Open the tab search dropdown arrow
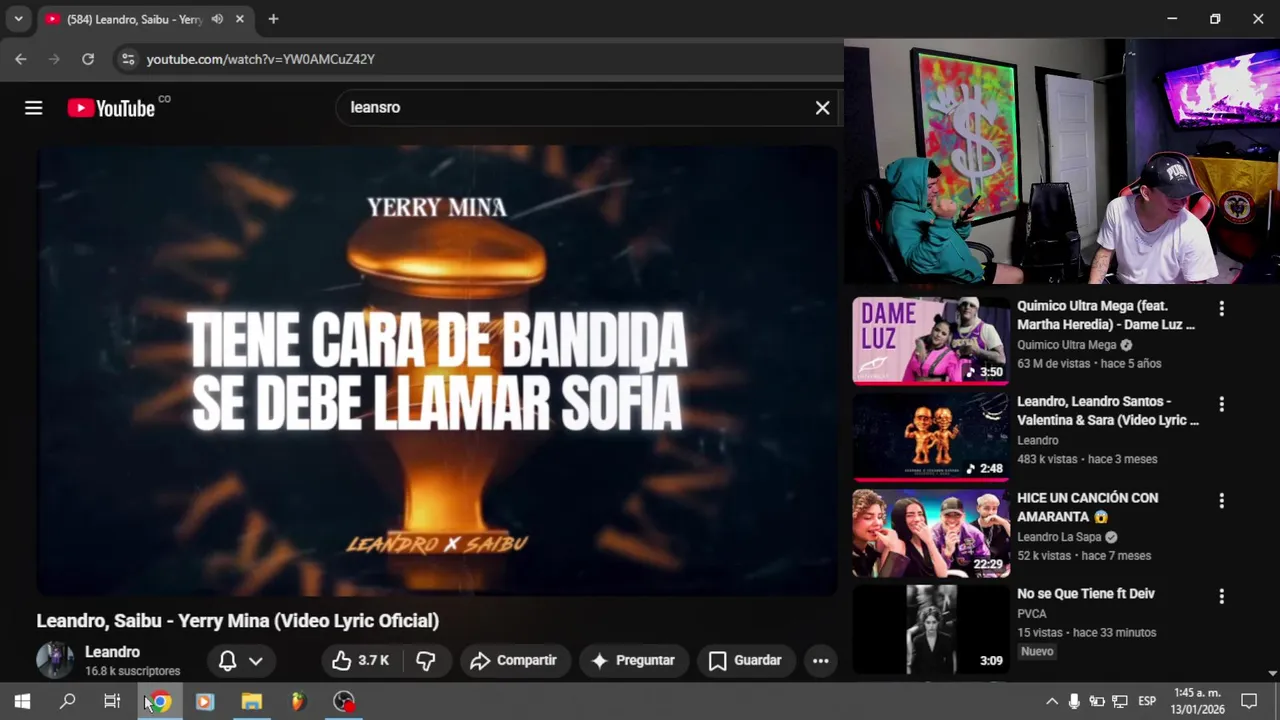The width and height of the screenshot is (1280, 720). point(18,19)
